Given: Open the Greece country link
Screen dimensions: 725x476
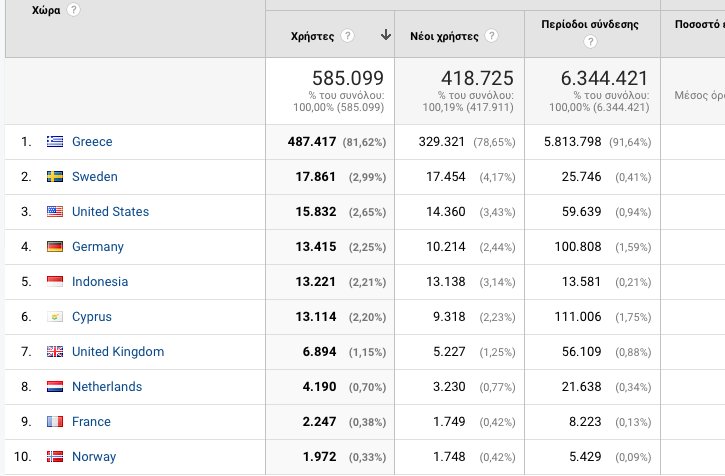Looking at the screenshot, I should click(x=92, y=142).
